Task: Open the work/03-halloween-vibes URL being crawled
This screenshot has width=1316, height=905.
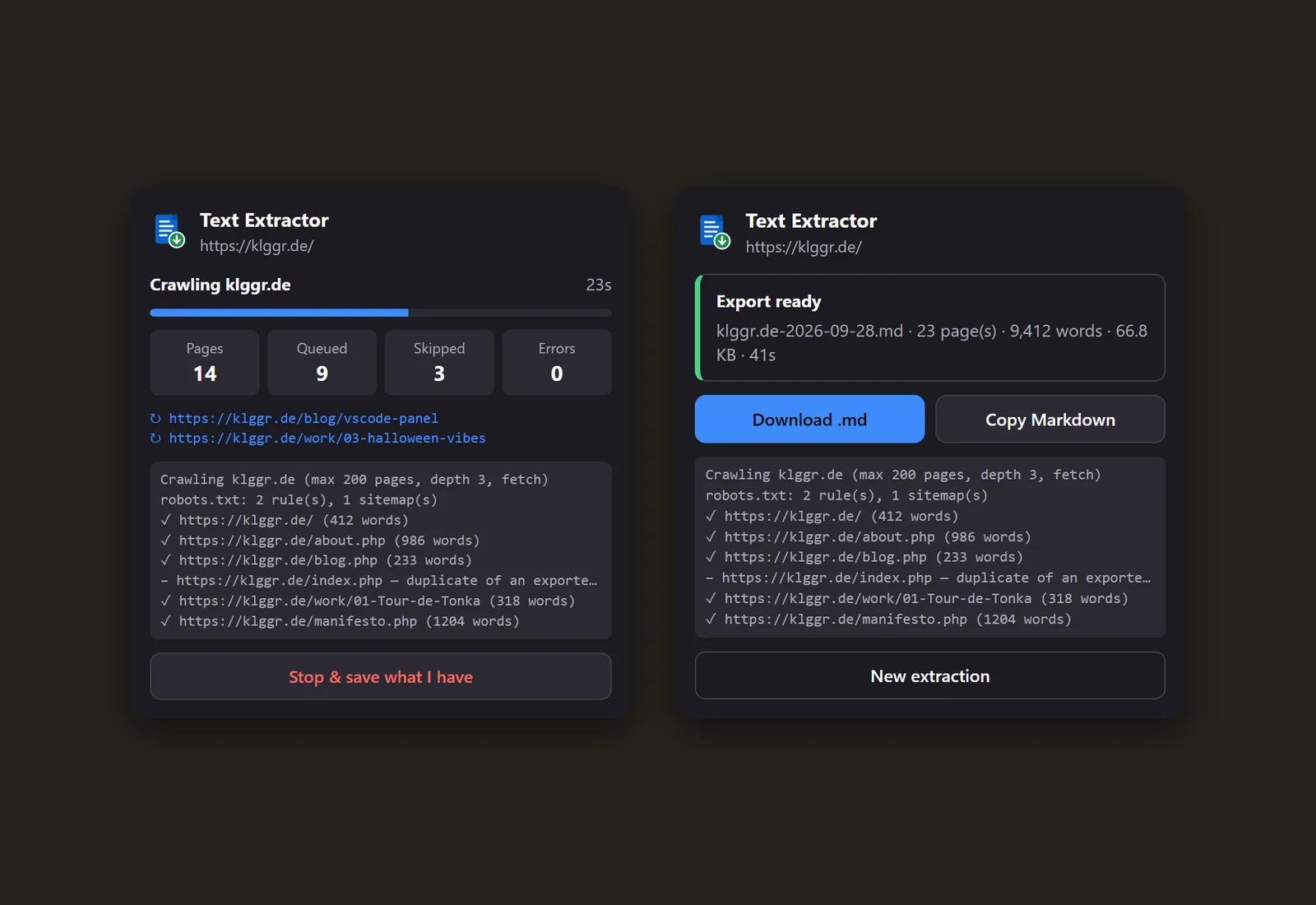Action: pyautogui.click(x=327, y=439)
